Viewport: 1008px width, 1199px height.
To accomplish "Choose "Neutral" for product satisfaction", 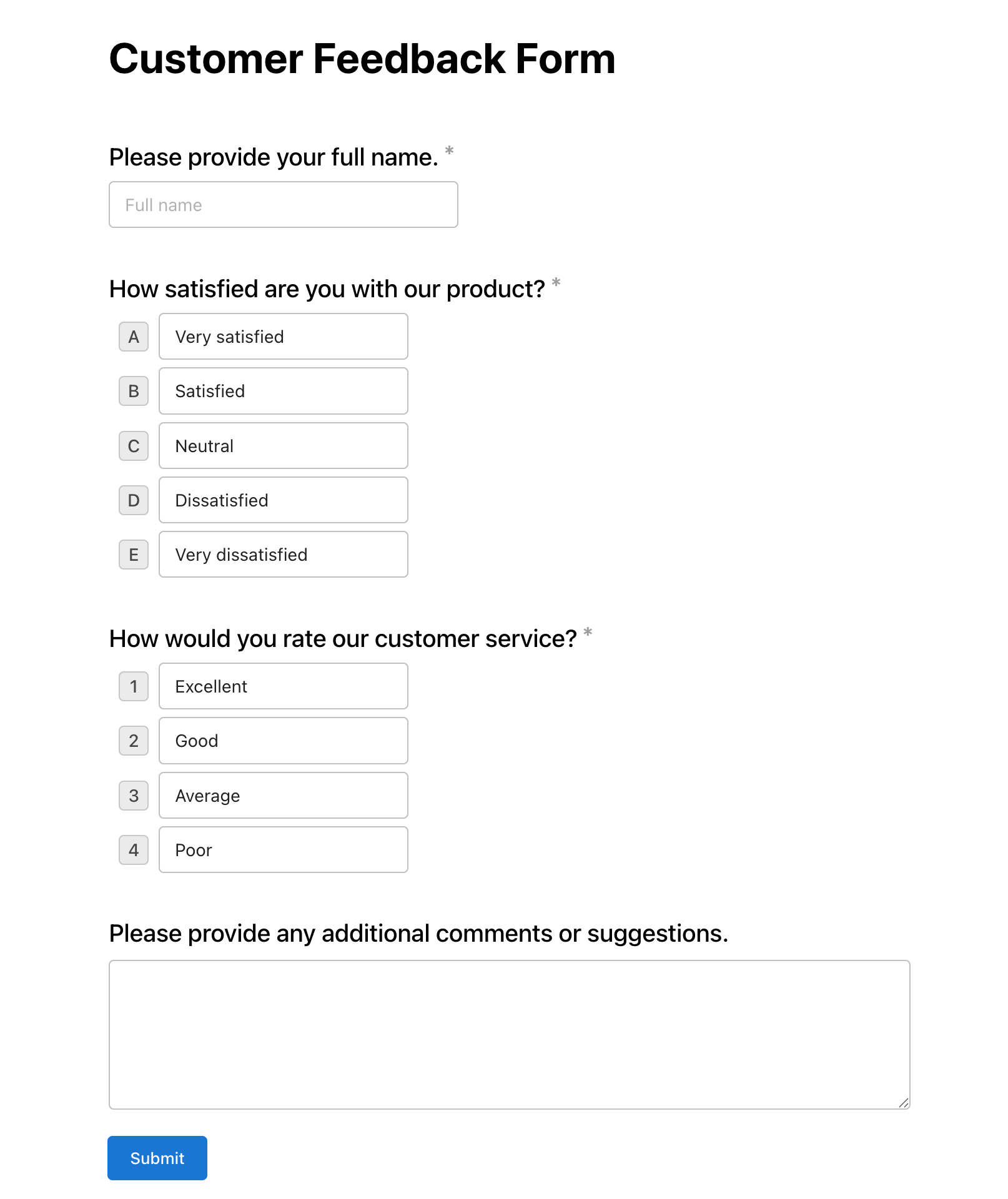I will point(283,445).
